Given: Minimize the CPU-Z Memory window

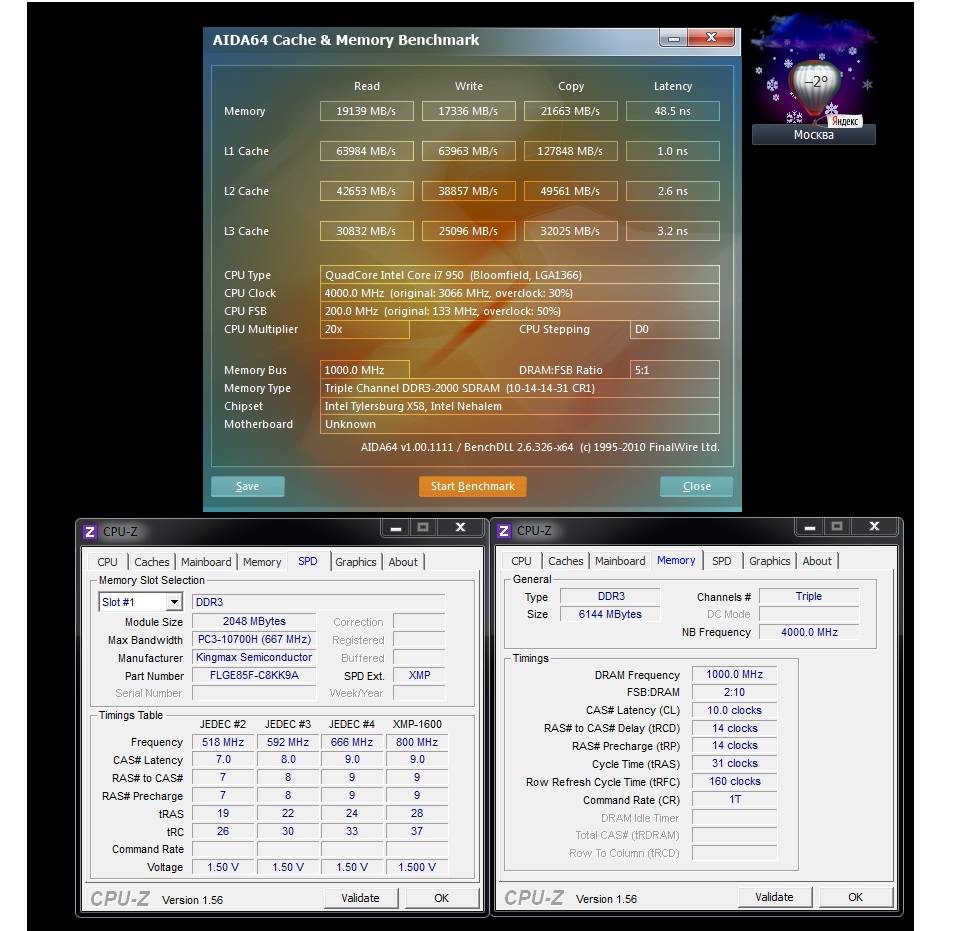Looking at the screenshot, I should click(810, 527).
